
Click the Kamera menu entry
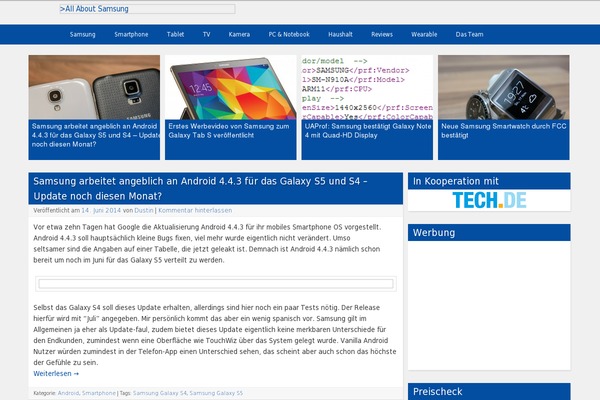[239, 34]
